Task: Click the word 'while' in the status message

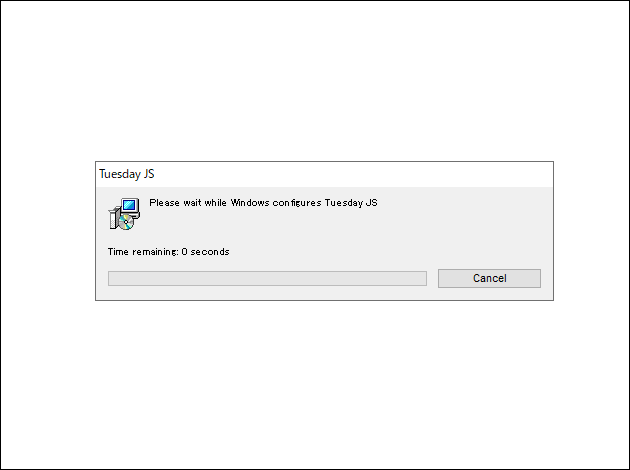Action: tap(215, 203)
